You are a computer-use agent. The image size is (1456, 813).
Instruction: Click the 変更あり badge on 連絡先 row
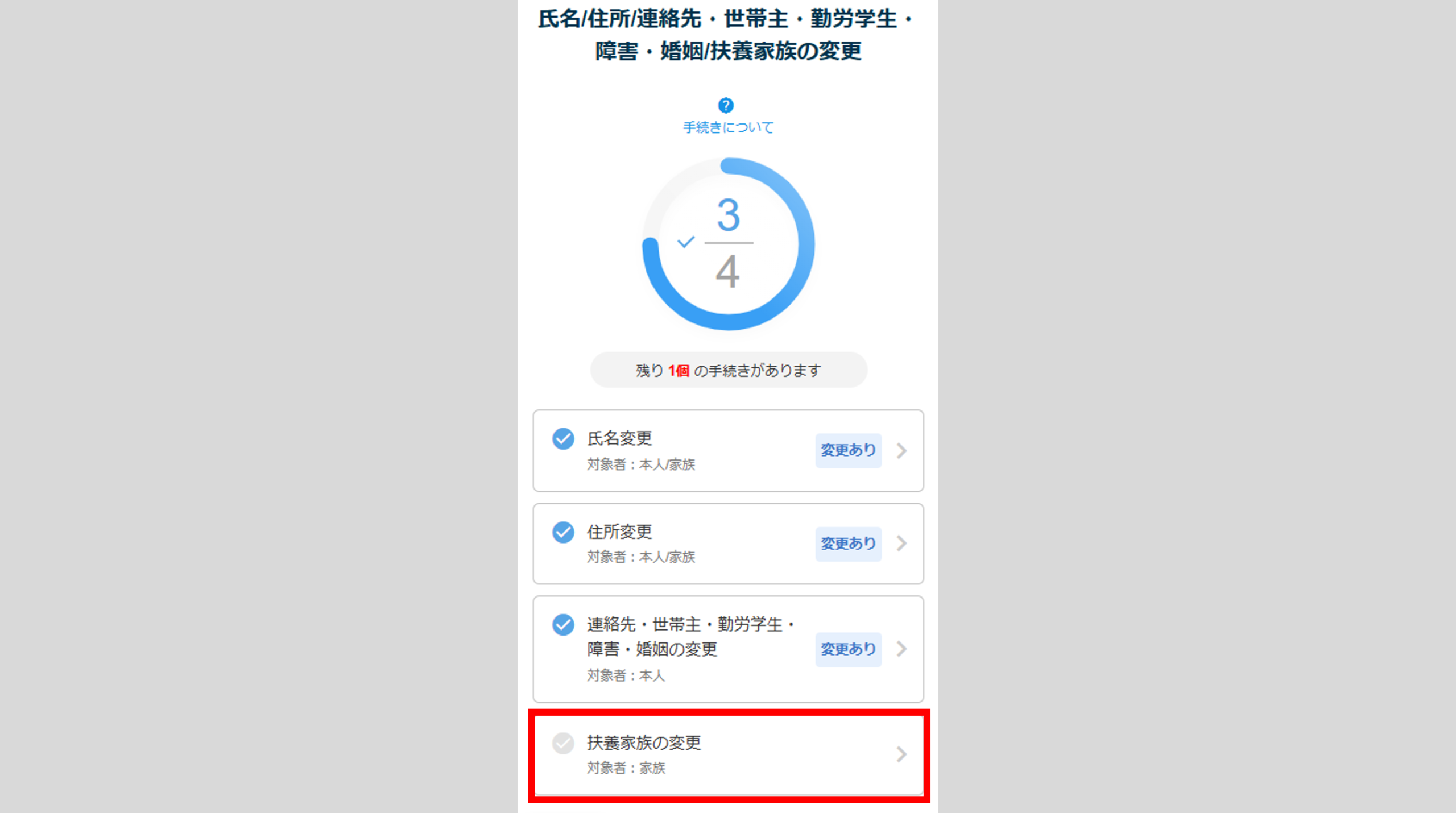tap(848, 649)
